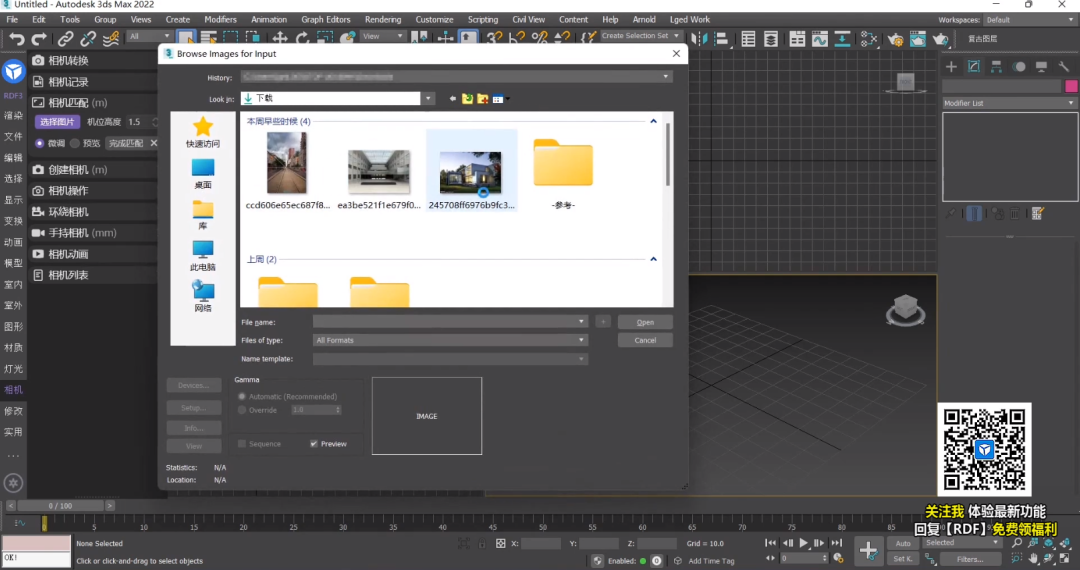Open the Graph Editors menu

(x=326, y=20)
